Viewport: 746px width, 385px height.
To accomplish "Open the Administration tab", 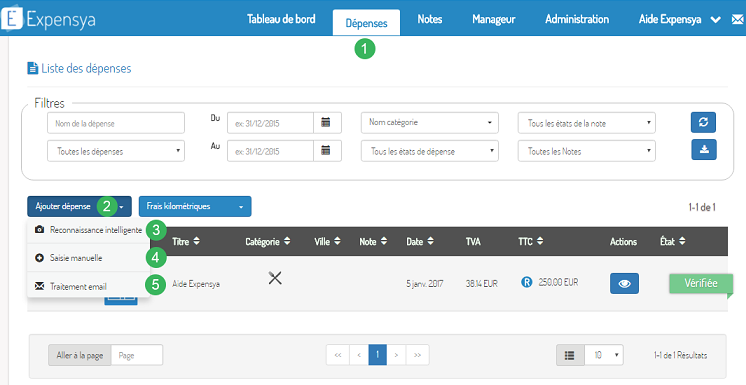I will (x=577, y=20).
